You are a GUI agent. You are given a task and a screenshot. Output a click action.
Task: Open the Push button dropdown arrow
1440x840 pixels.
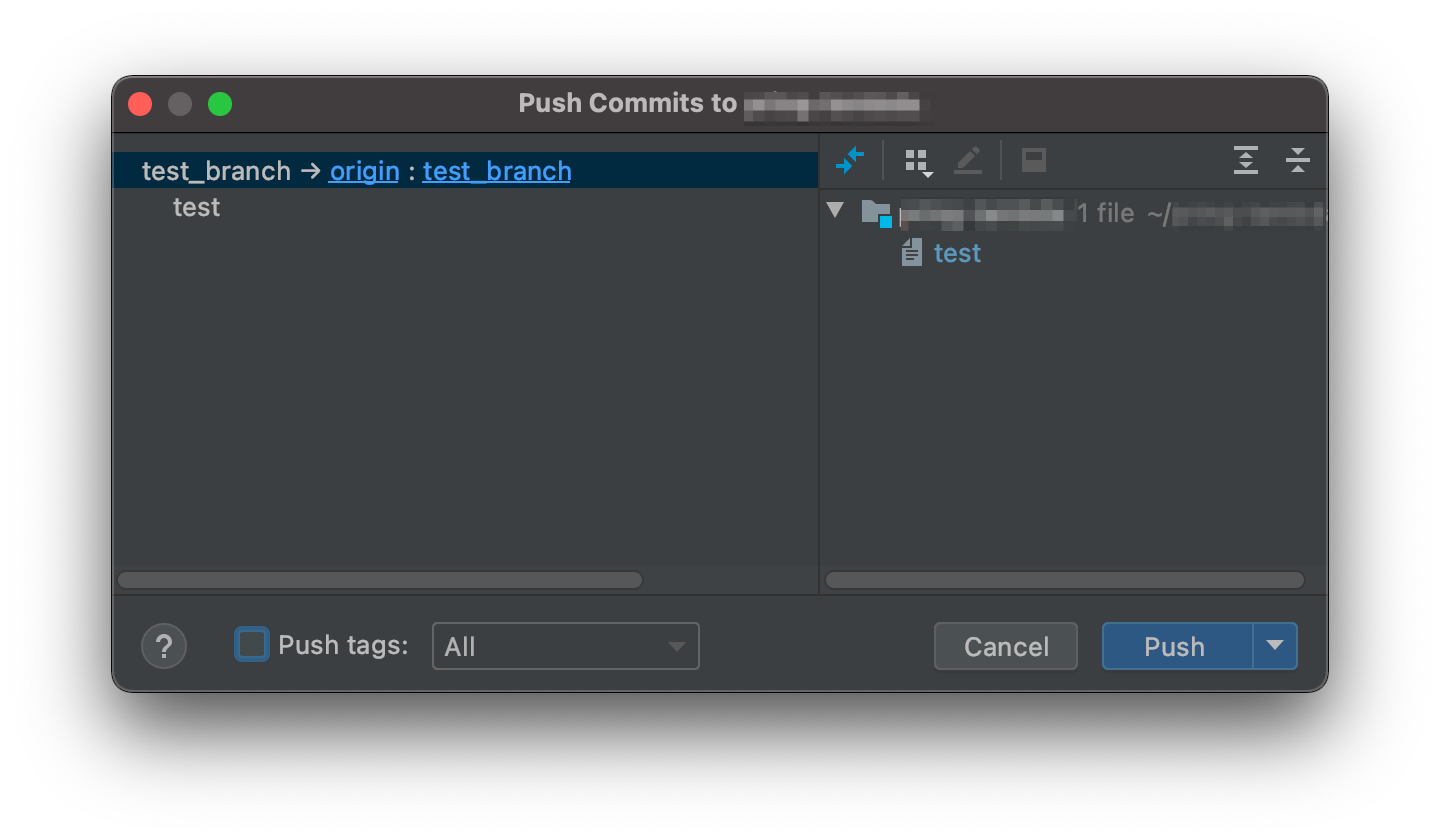coord(1275,646)
